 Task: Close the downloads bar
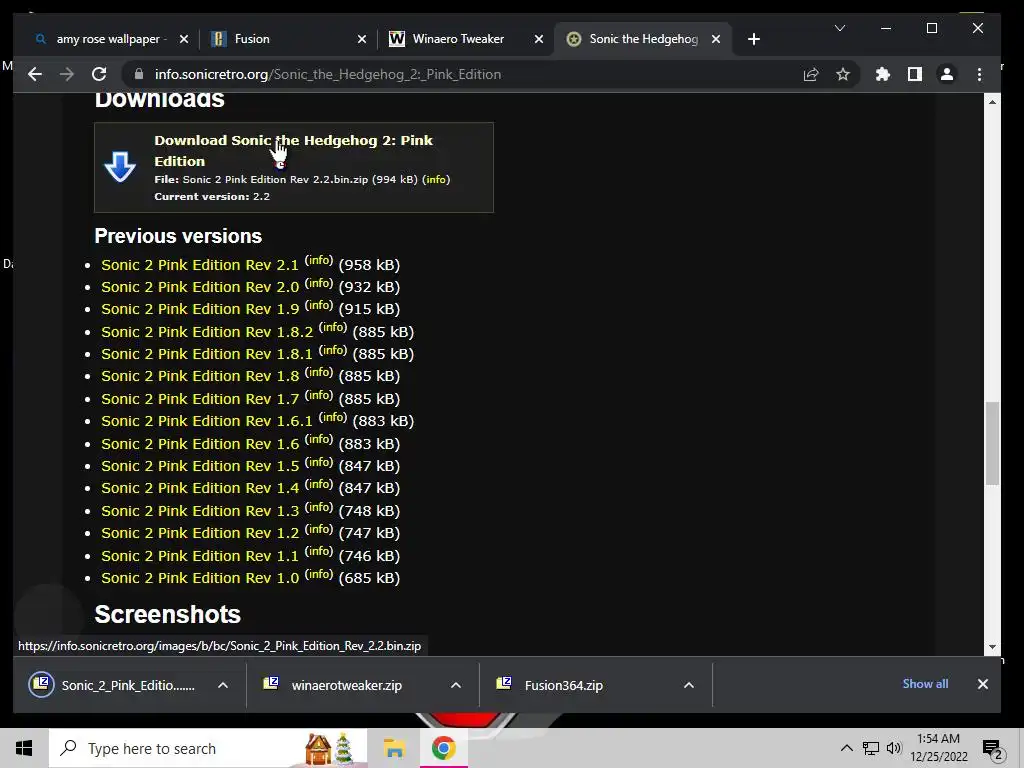(983, 684)
